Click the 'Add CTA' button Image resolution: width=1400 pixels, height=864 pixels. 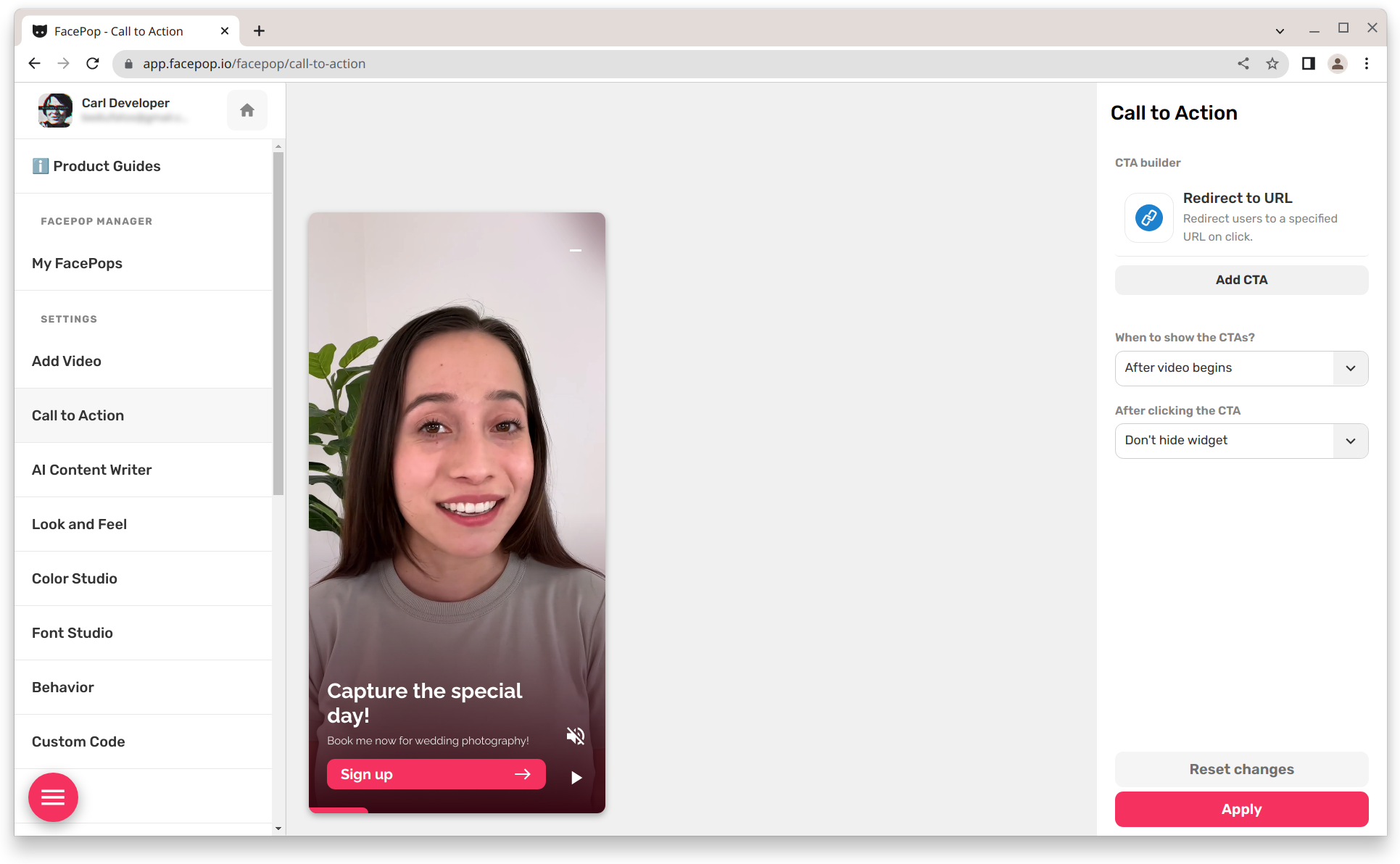coord(1241,279)
